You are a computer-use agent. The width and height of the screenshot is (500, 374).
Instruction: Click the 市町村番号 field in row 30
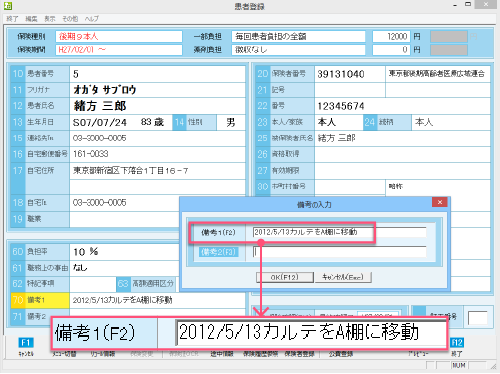point(350,187)
